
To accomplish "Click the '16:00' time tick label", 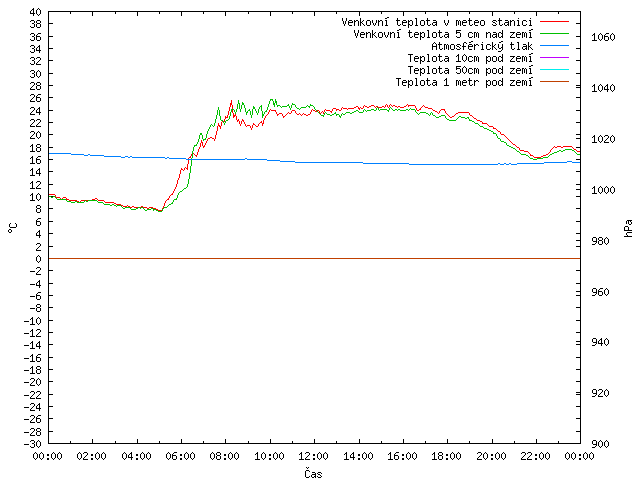I will (402, 456).
